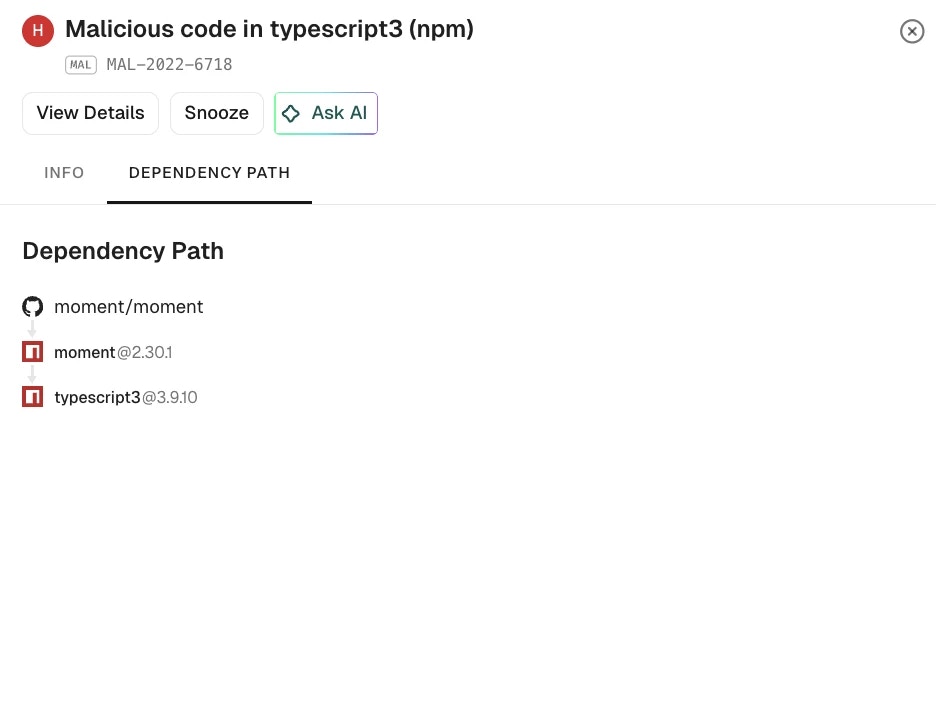Switch to the INFO tab
The height and width of the screenshot is (722, 936).
pos(64,172)
